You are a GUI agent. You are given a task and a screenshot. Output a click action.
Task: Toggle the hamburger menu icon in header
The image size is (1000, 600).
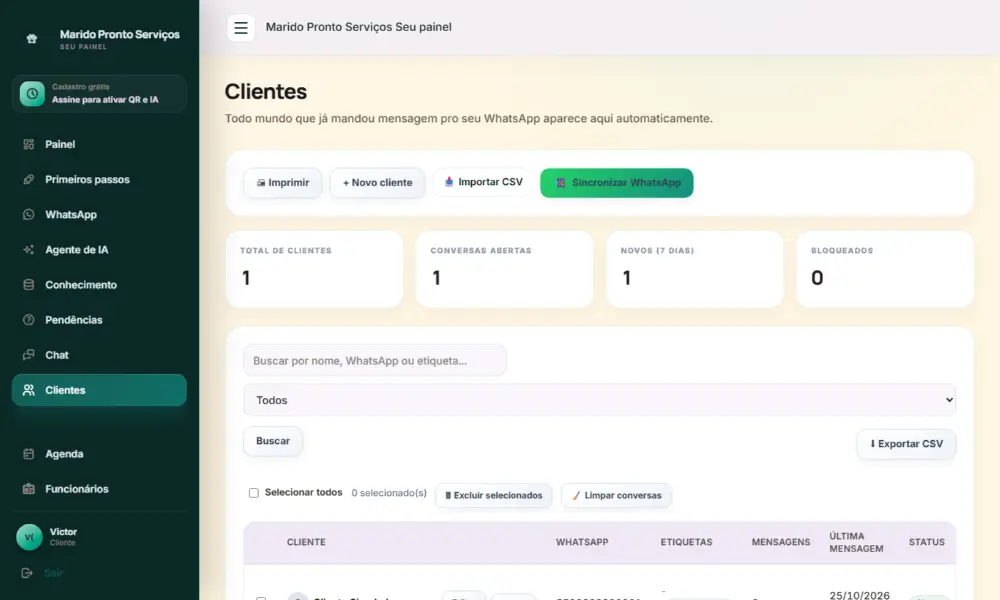pos(240,27)
